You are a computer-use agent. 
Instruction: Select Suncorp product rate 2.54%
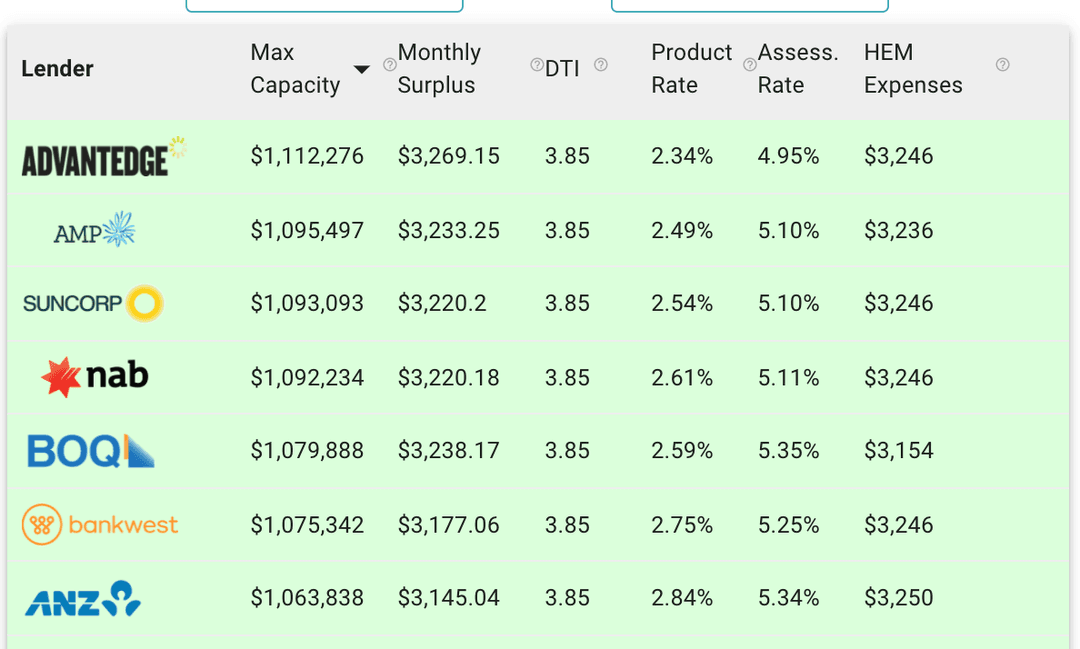(x=682, y=303)
